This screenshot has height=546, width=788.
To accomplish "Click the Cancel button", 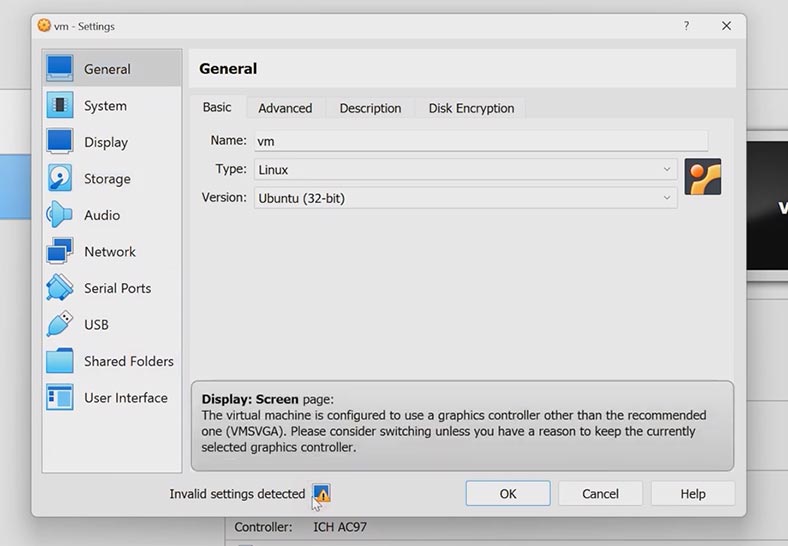I will click(600, 494).
